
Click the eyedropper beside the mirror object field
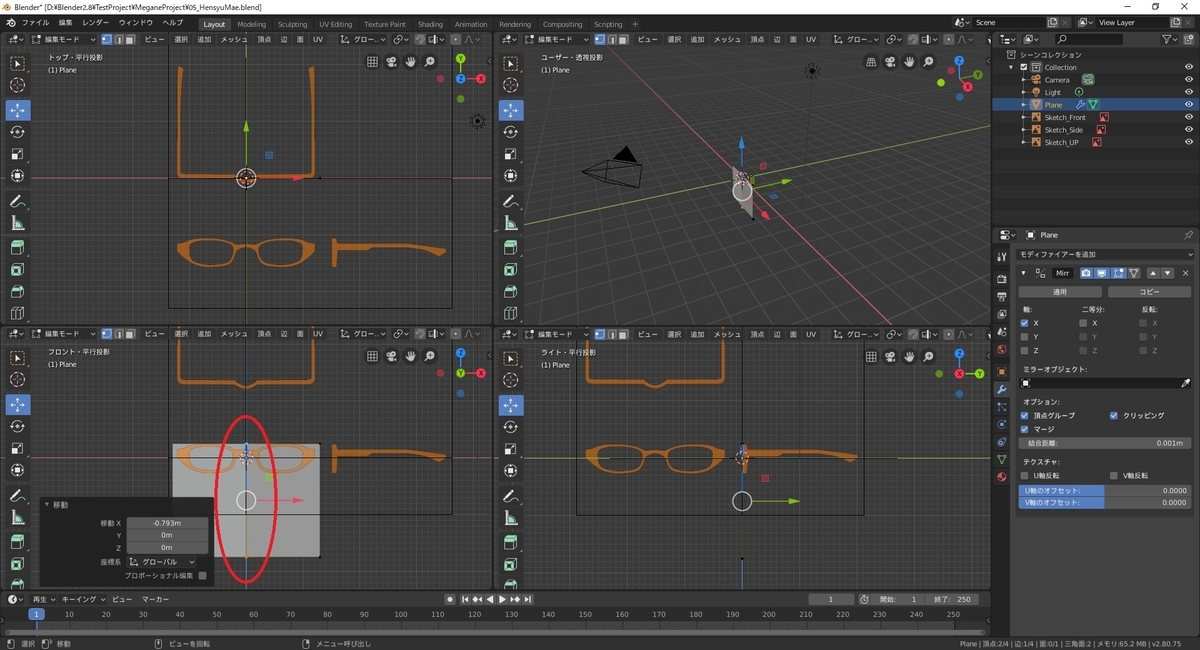(1186, 383)
